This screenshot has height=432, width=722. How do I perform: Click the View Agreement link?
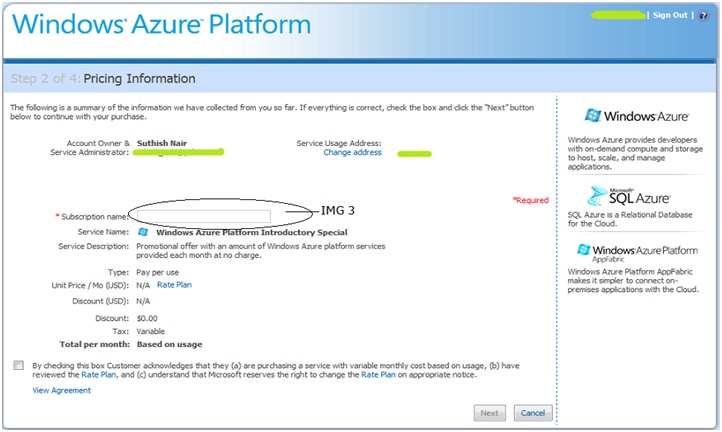(x=62, y=390)
